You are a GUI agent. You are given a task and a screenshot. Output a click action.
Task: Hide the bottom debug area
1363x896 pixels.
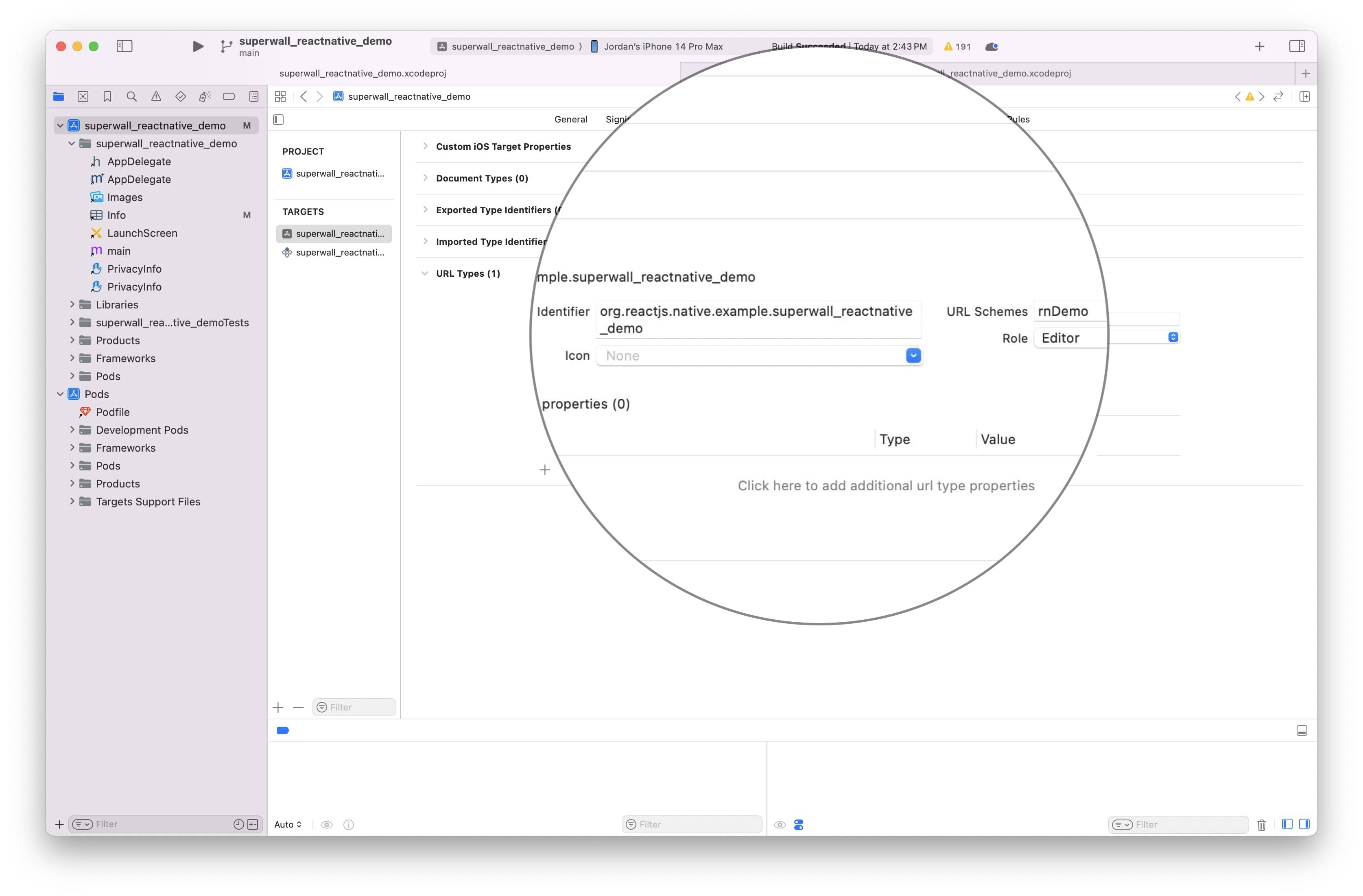(x=1301, y=730)
